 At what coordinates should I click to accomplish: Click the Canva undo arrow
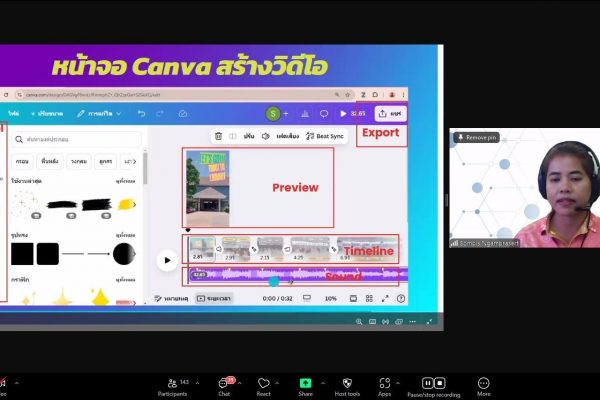pyautogui.click(x=141, y=114)
